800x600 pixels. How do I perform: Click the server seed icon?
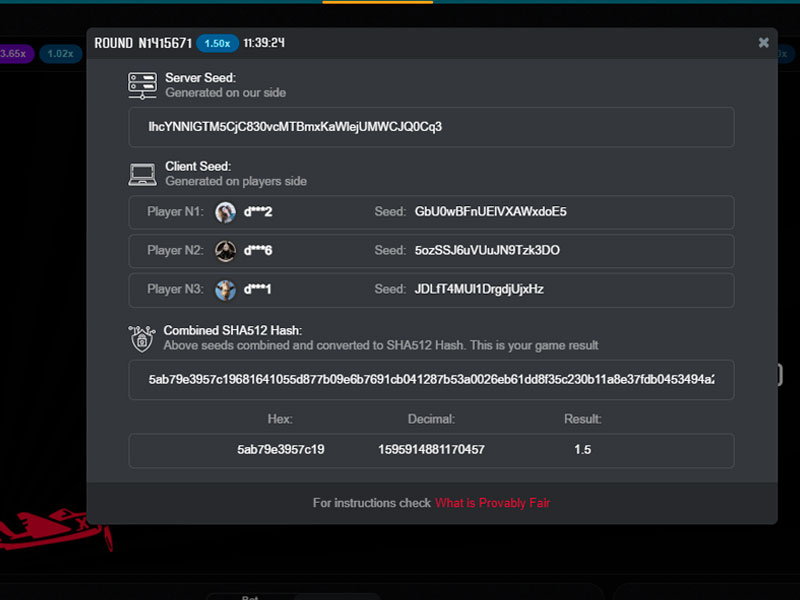[142, 84]
